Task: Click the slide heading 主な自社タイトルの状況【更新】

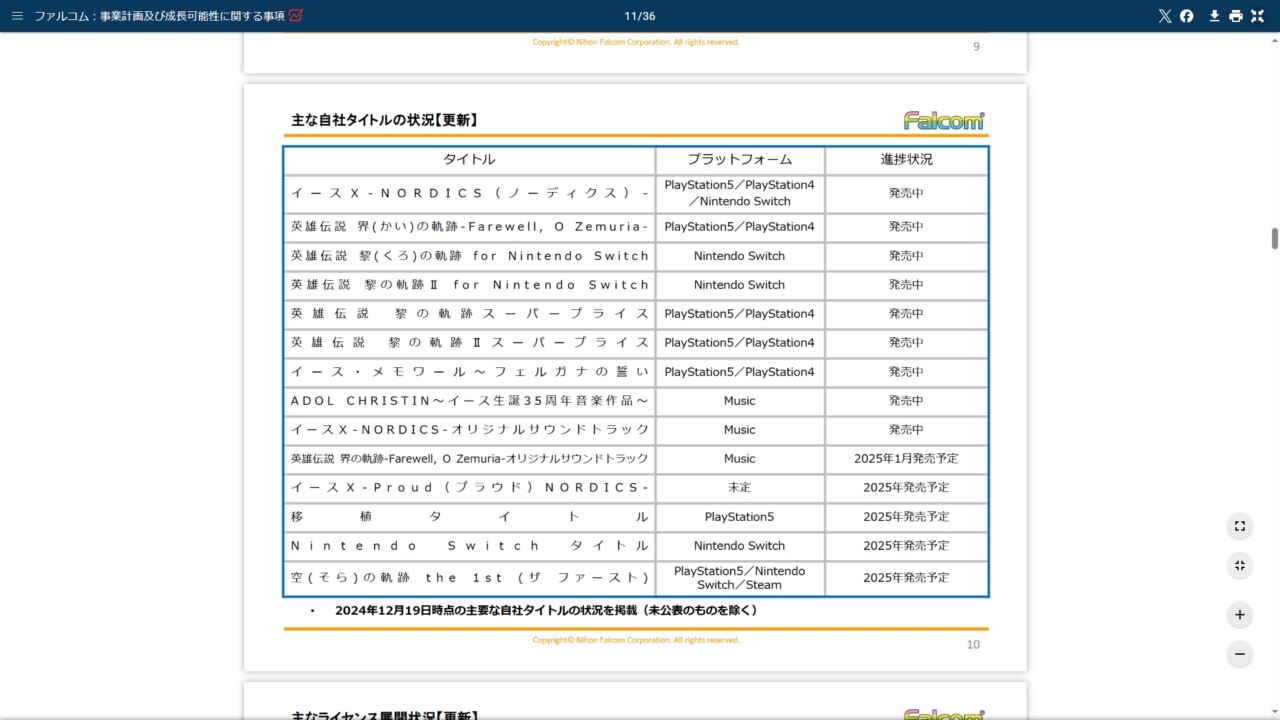Action: [x=384, y=120]
